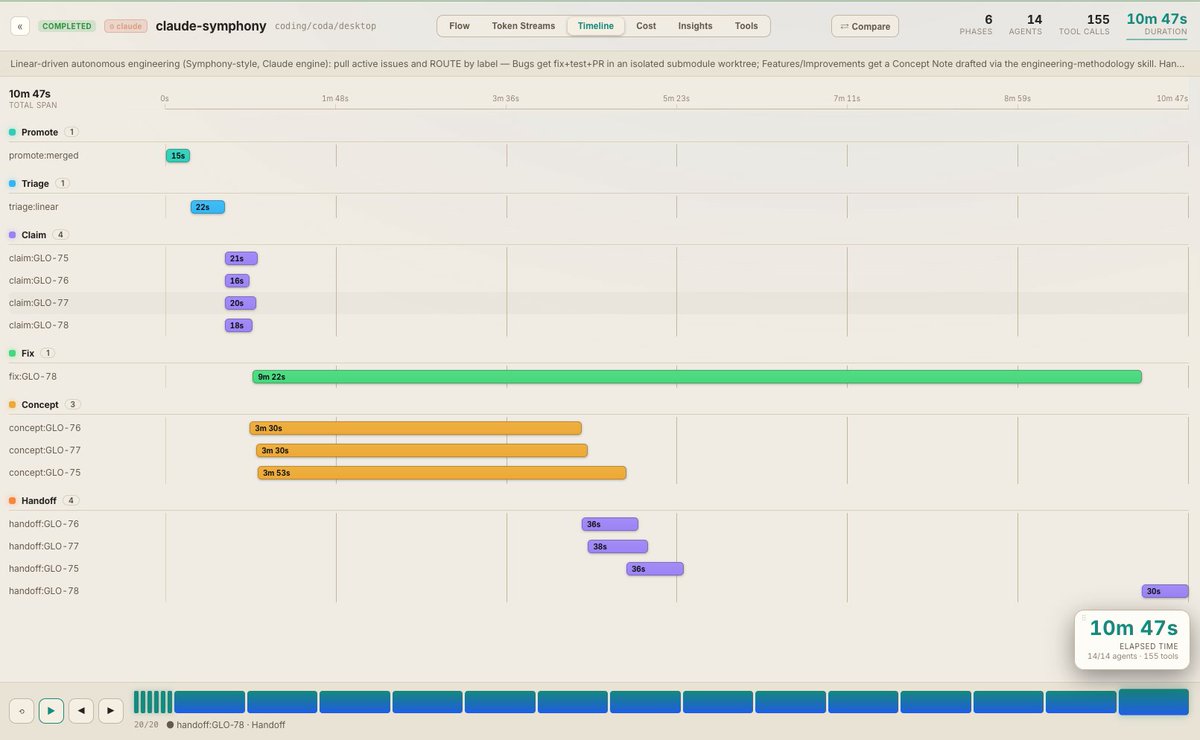Click the 6 Phases stat
The height and width of the screenshot is (740, 1200).
(x=976, y=24)
